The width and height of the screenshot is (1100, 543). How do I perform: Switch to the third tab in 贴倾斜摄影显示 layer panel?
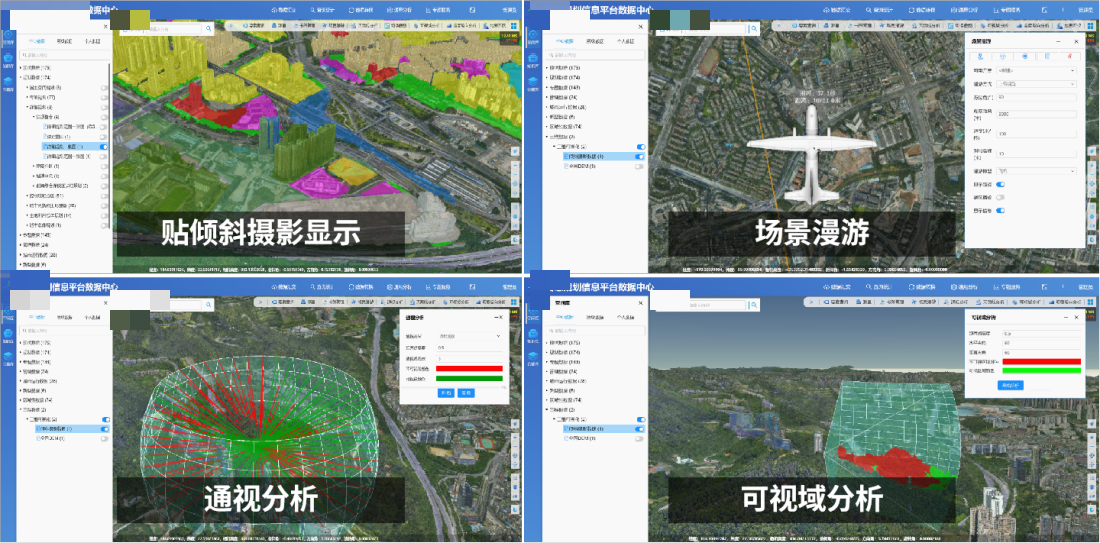(x=92, y=41)
